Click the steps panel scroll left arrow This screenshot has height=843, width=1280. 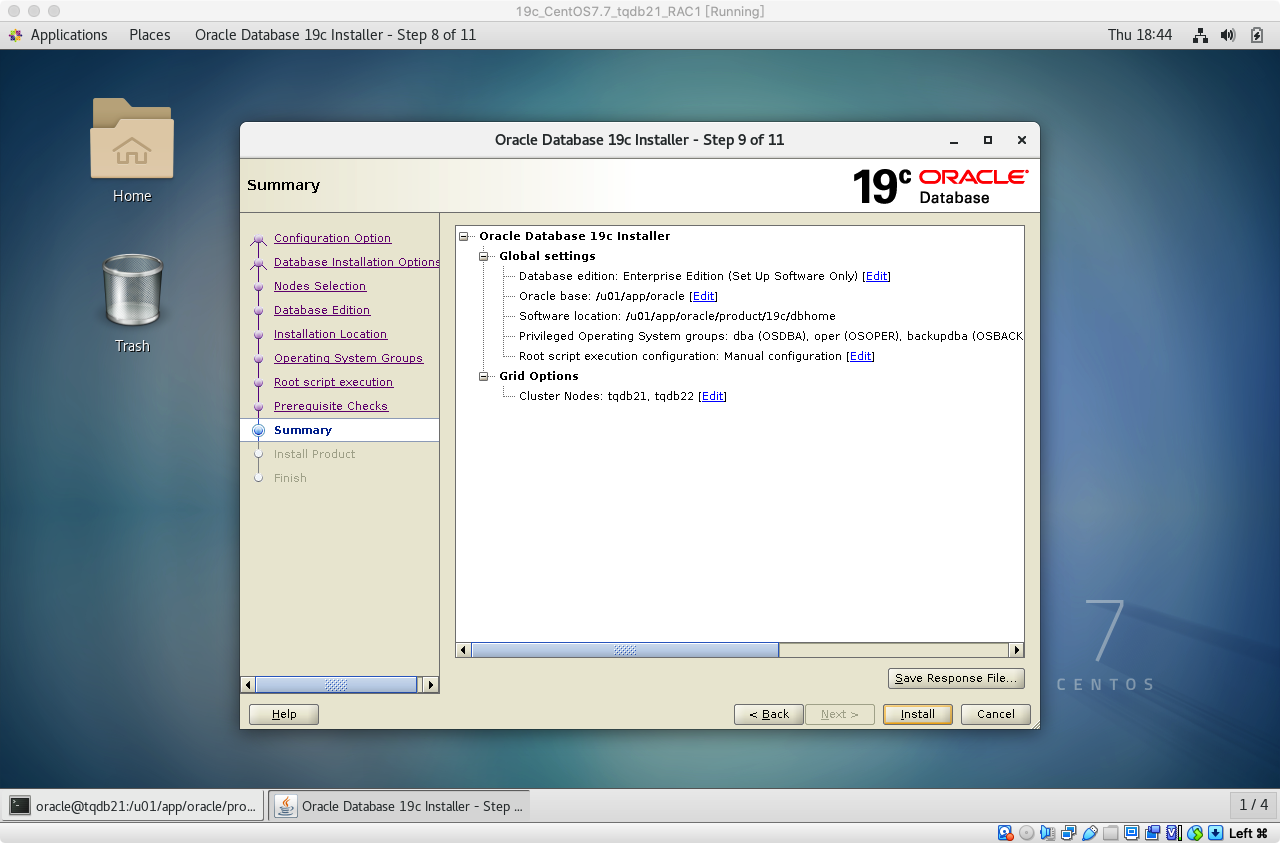coord(248,685)
